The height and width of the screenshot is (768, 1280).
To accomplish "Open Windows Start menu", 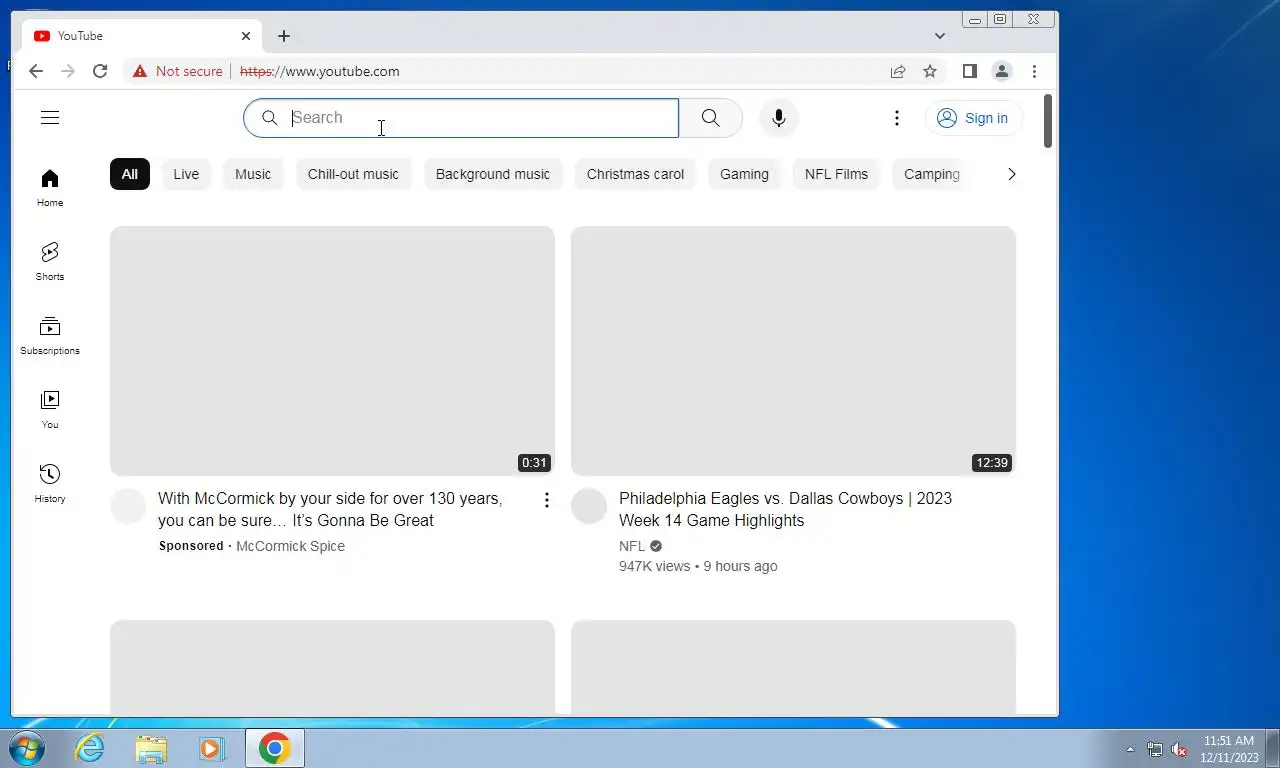I will coord(27,748).
